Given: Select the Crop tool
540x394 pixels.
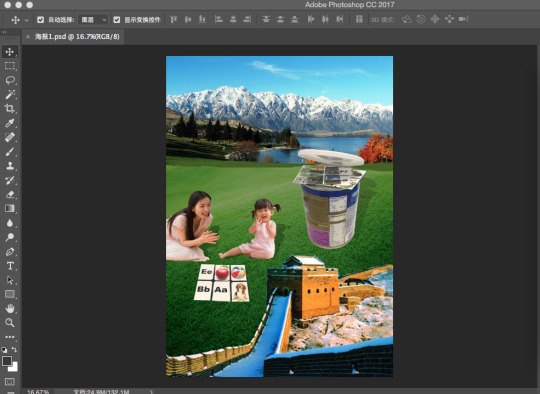Looking at the screenshot, I should click(10, 108).
